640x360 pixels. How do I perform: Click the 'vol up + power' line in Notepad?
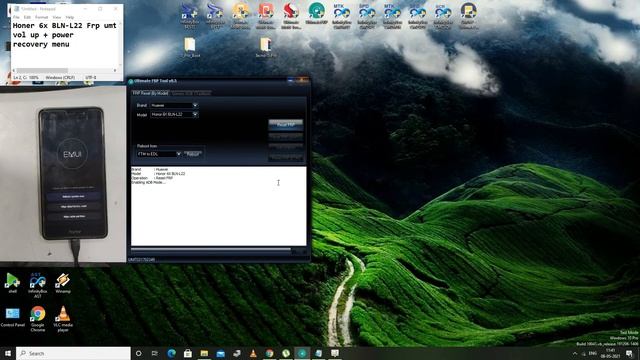[x=43, y=35]
